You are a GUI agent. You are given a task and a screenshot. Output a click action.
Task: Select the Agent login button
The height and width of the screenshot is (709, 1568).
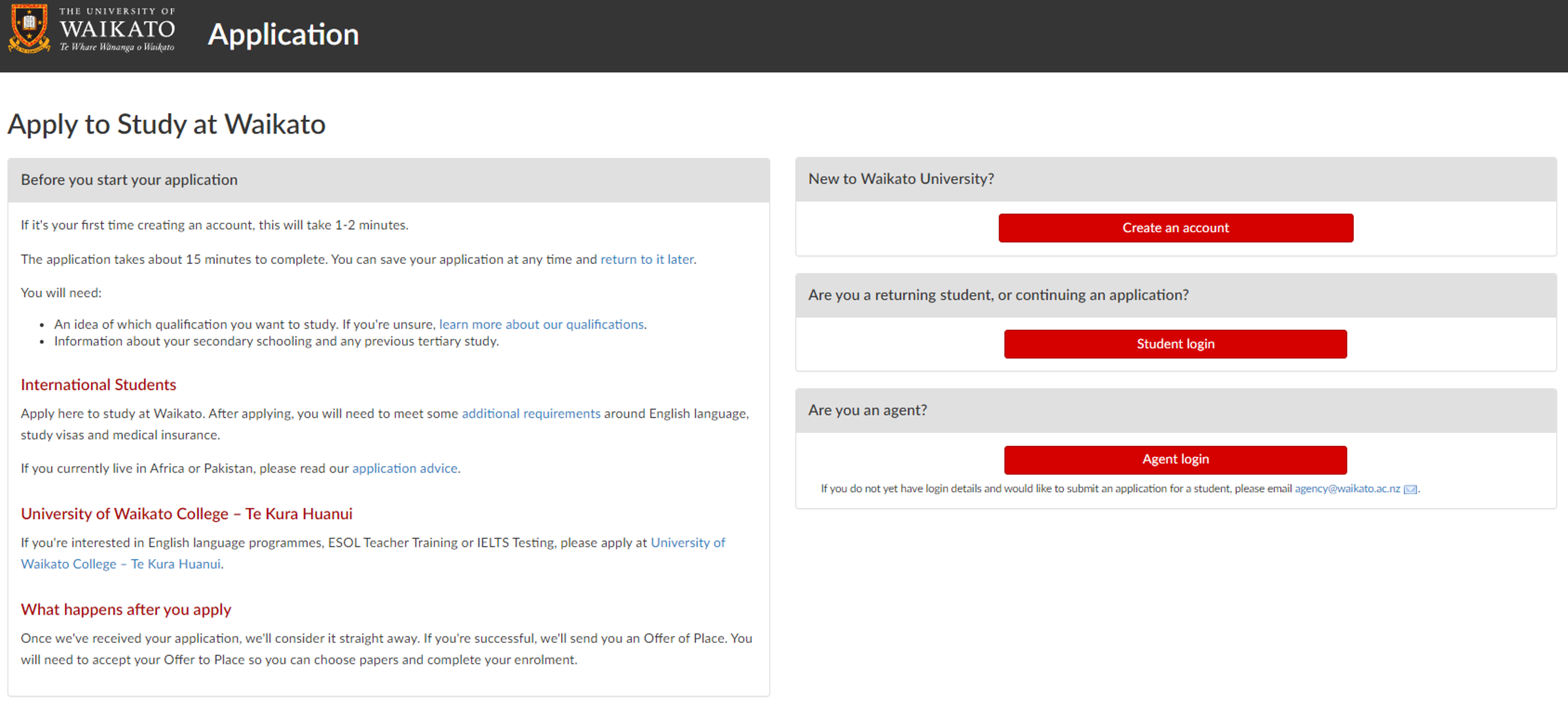tap(1175, 460)
